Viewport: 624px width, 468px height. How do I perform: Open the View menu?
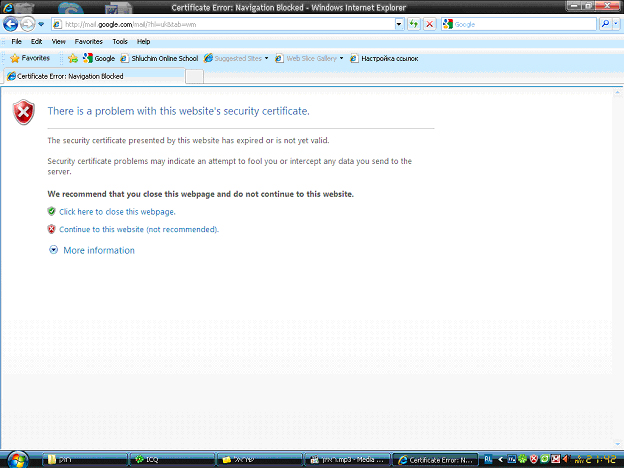(58, 41)
